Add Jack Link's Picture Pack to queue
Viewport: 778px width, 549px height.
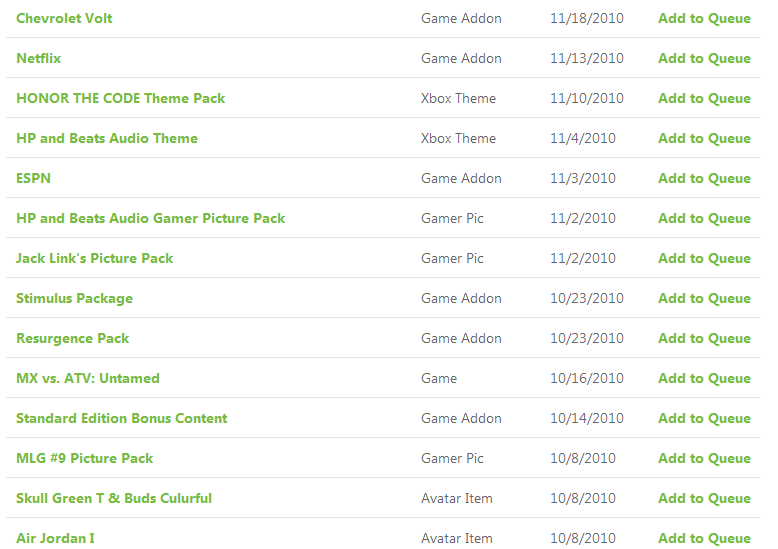(704, 259)
